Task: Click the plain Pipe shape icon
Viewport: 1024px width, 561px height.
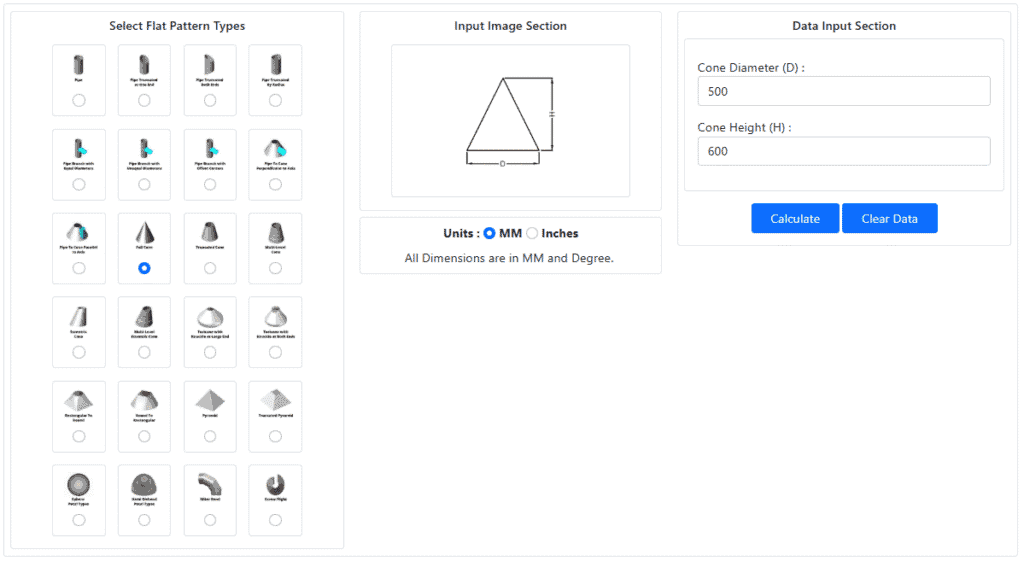Action: (x=78, y=65)
